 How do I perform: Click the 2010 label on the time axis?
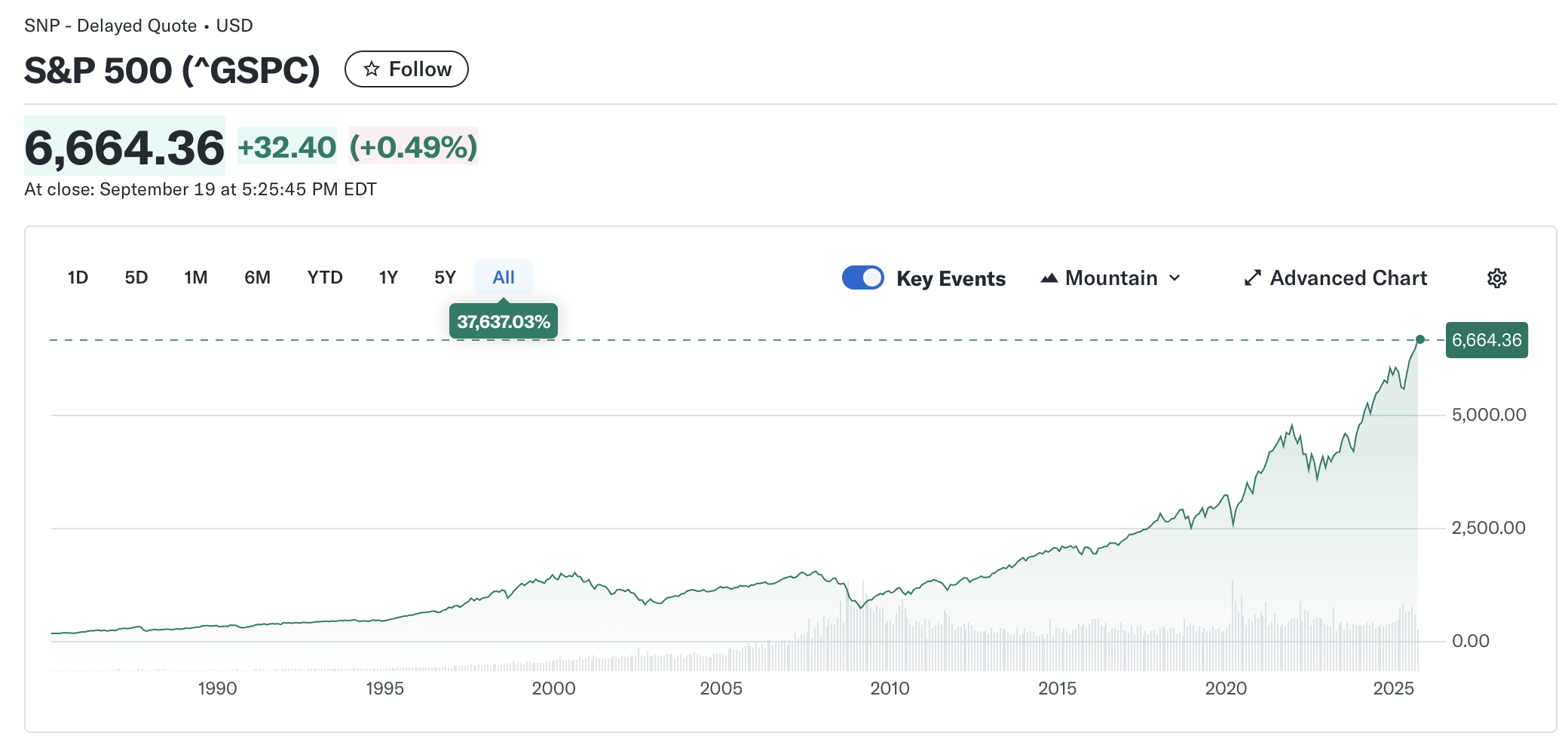890,688
